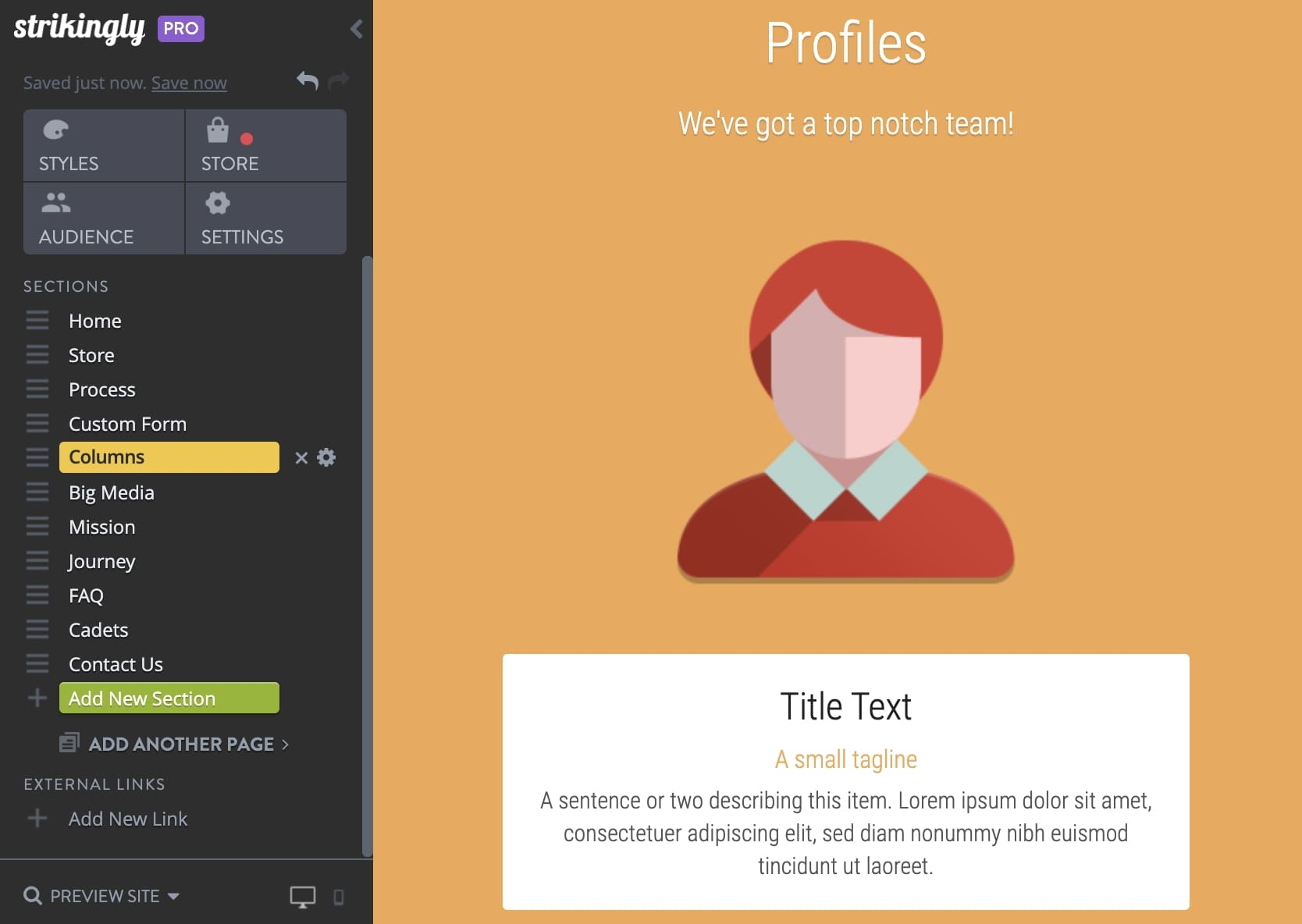Viewport: 1302px width, 924px height.
Task: Open the Store shopping bag panel
Action: click(x=265, y=146)
